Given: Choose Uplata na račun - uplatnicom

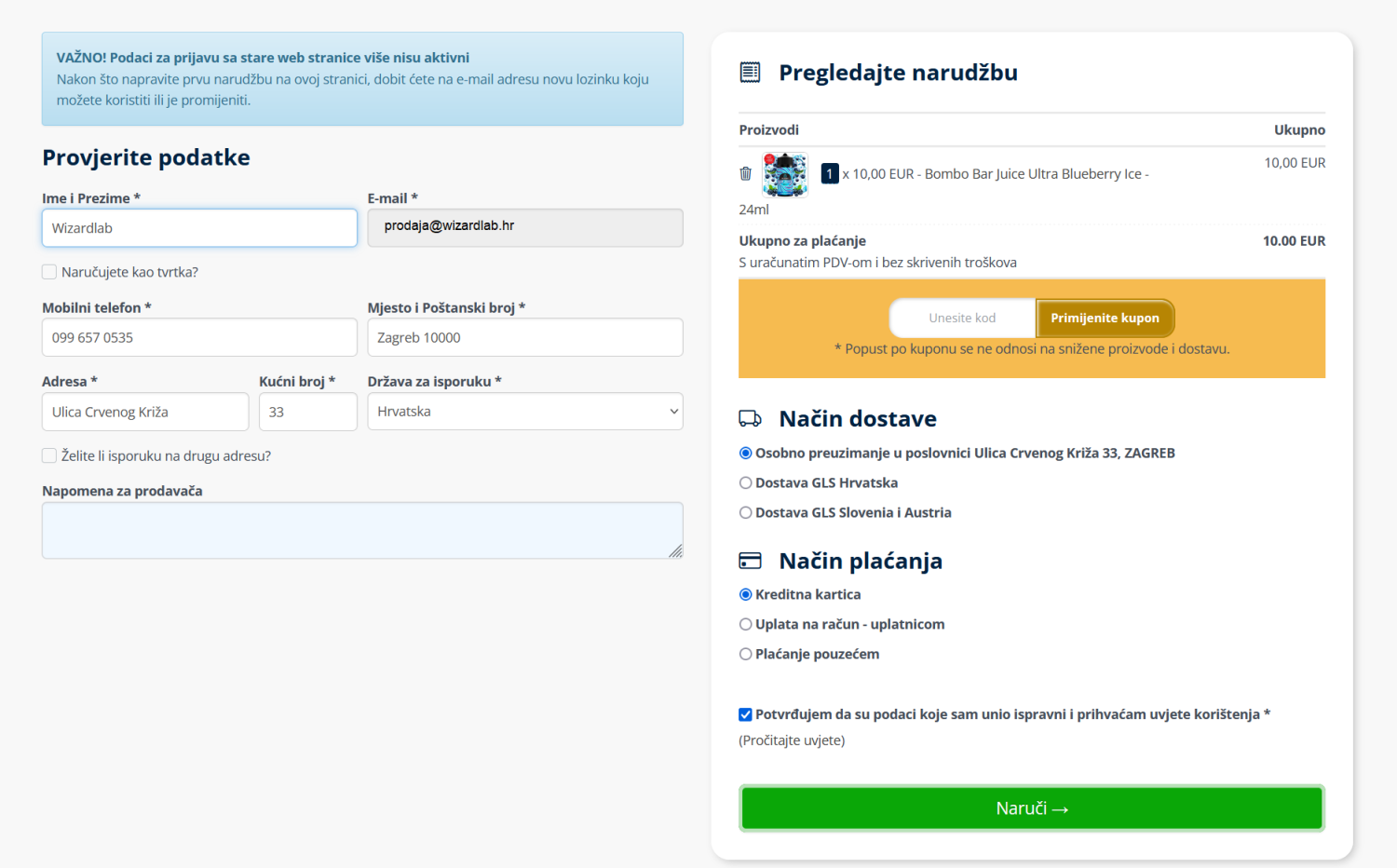Looking at the screenshot, I should pos(745,624).
